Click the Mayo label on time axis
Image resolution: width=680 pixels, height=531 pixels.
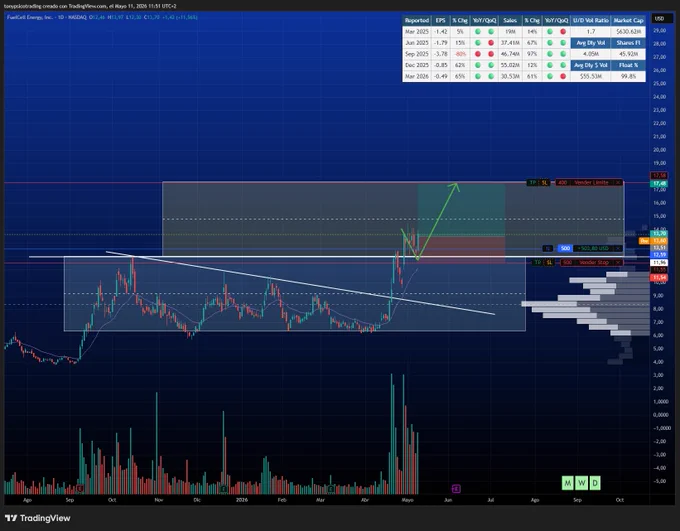[407, 500]
